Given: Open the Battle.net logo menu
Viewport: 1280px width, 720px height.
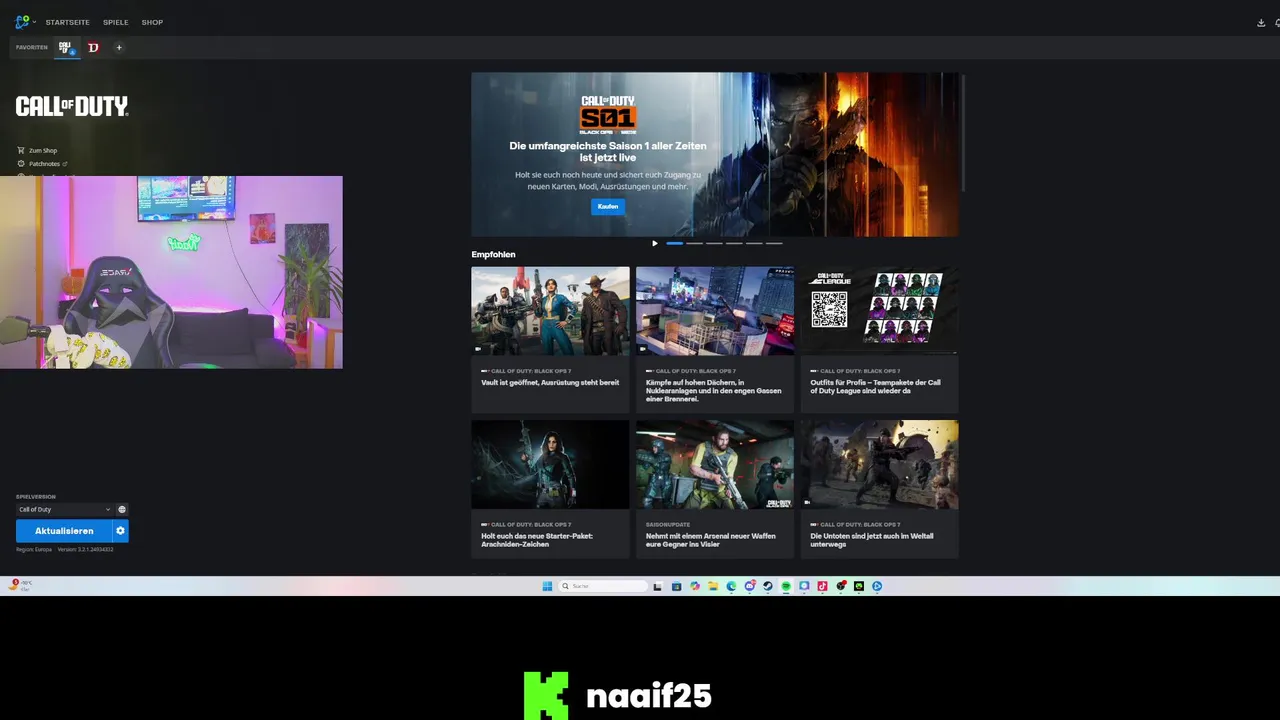Looking at the screenshot, I should (x=24, y=22).
